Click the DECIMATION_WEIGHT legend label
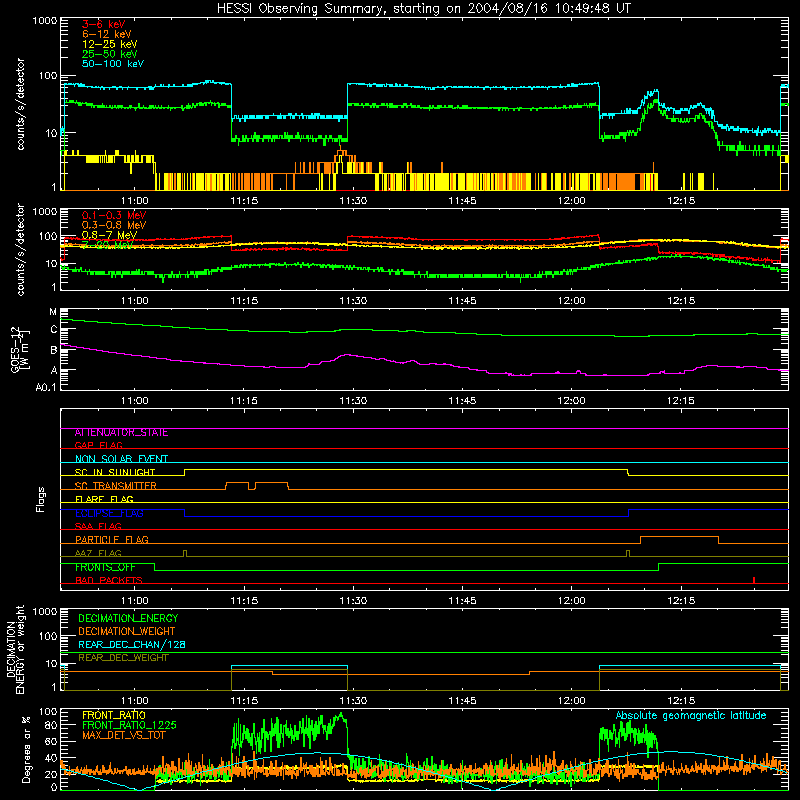The height and width of the screenshot is (800, 800). [x=127, y=631]
